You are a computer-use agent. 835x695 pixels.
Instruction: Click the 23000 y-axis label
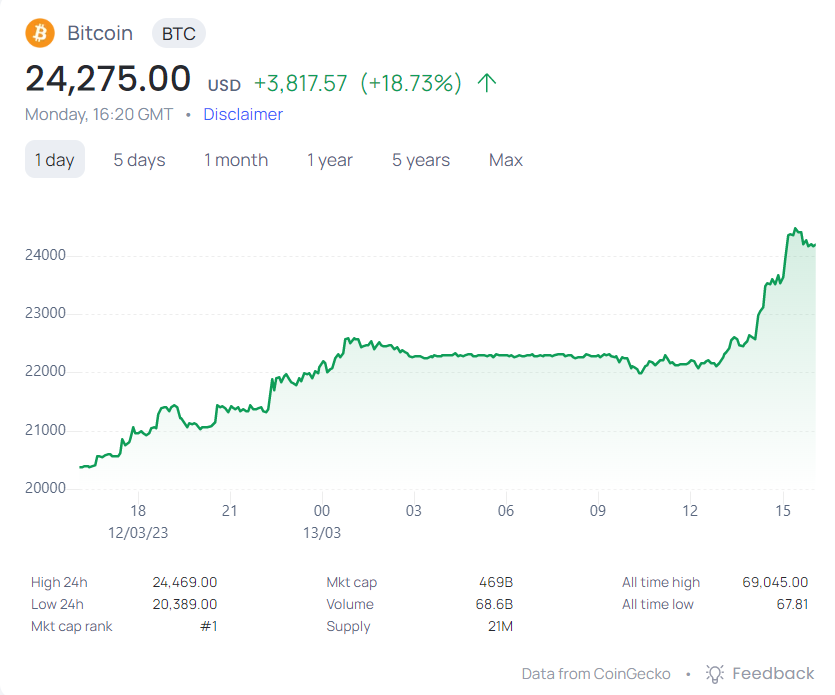[x=45, y=313]
